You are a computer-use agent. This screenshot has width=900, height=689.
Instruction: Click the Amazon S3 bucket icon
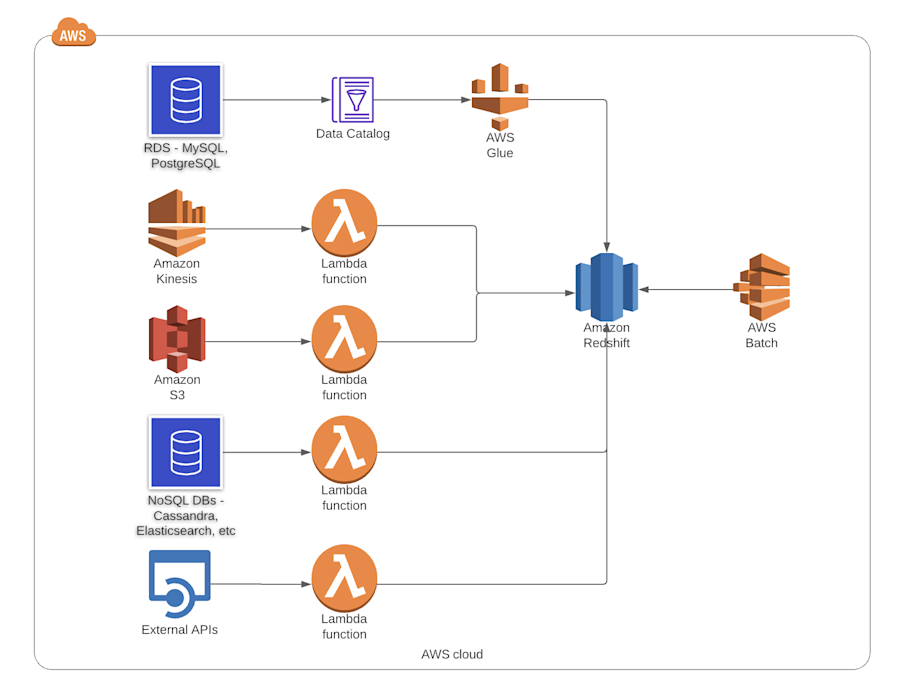[x=177, y=338]
